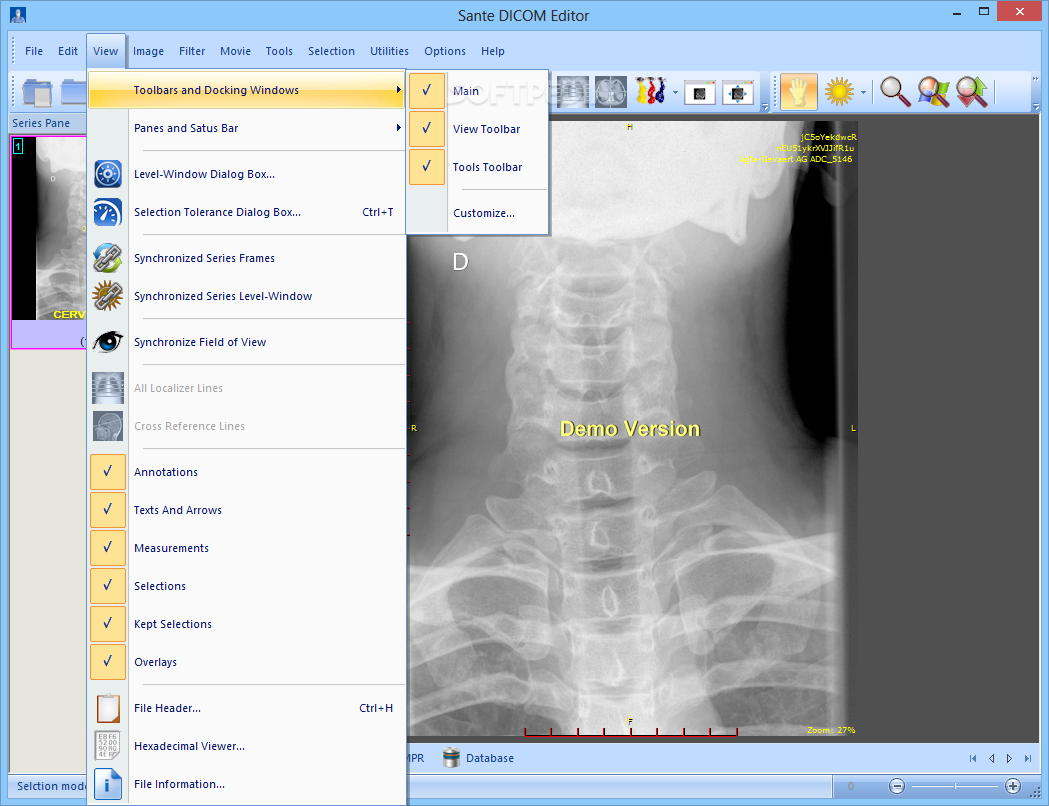Click the CT slice toolbar icon
Viewport: 1049px width, 806px height.
[x=611, y=92]
